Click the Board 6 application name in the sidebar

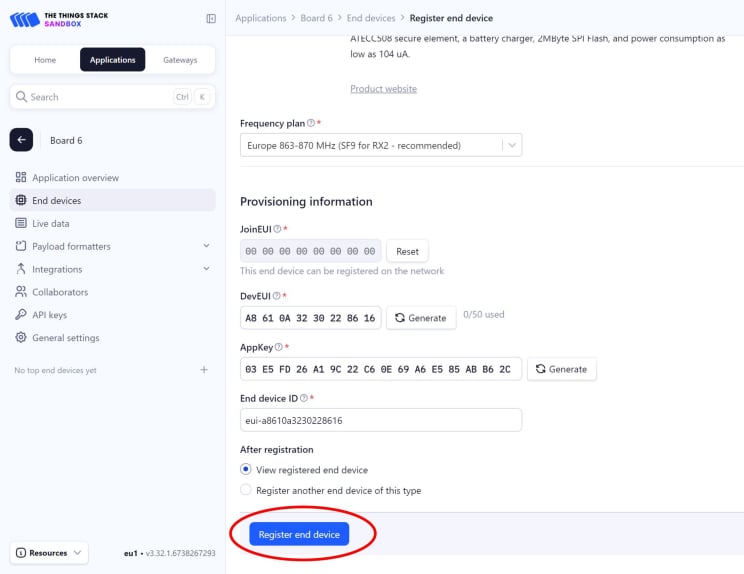coord(66,140)
